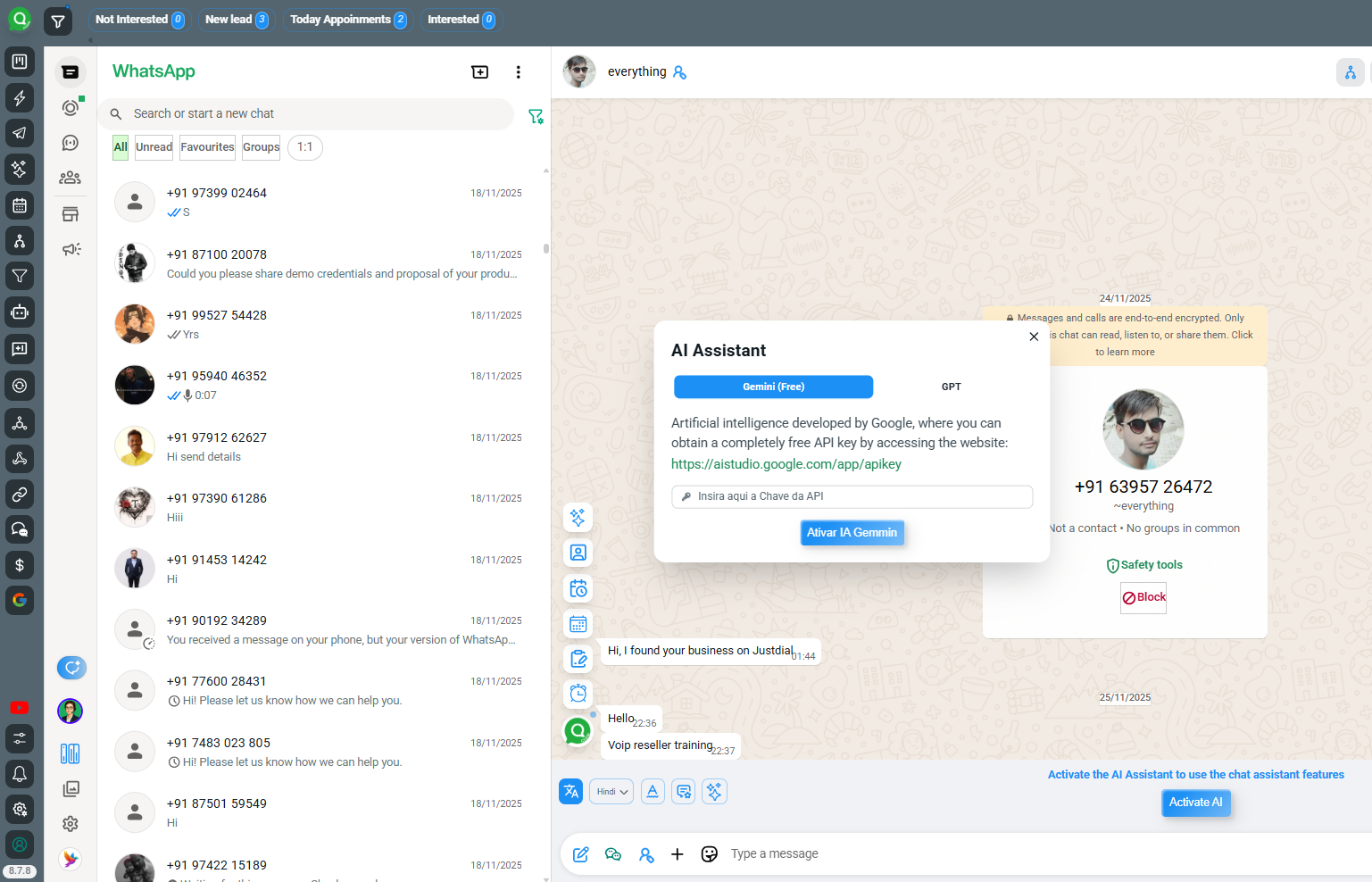The image size is (1372, 882).
Task: Select the Groups tab
Action: point(261,147)
